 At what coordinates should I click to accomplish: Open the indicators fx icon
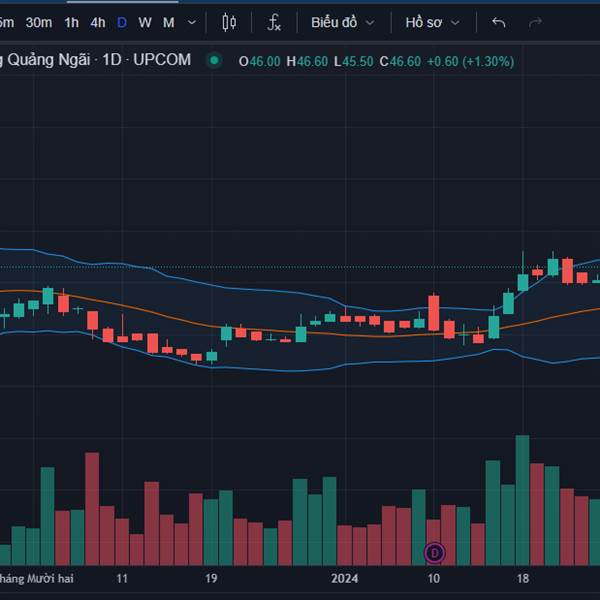(x=274, y=23)
